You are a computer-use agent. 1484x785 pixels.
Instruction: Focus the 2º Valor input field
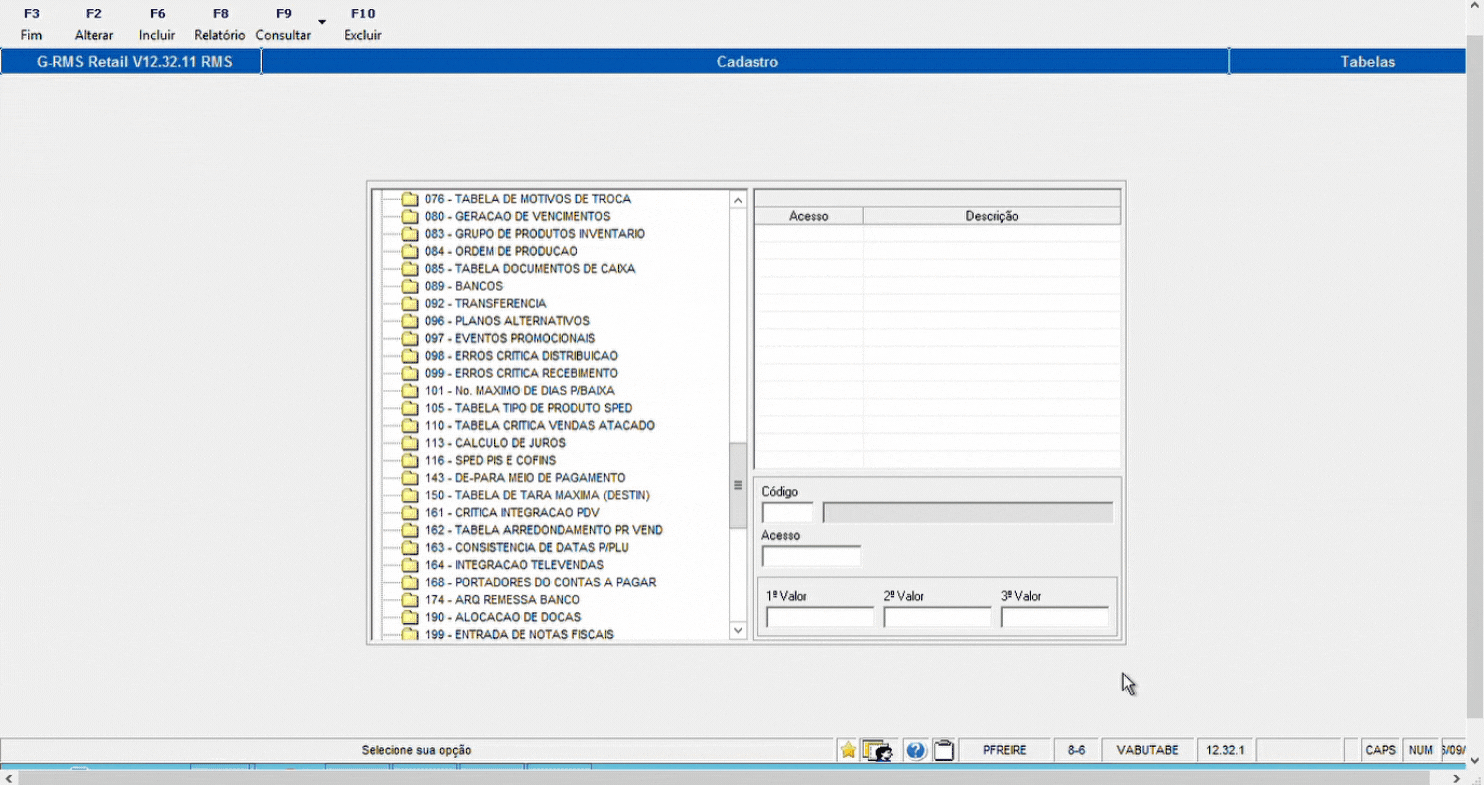pos(937,617)
